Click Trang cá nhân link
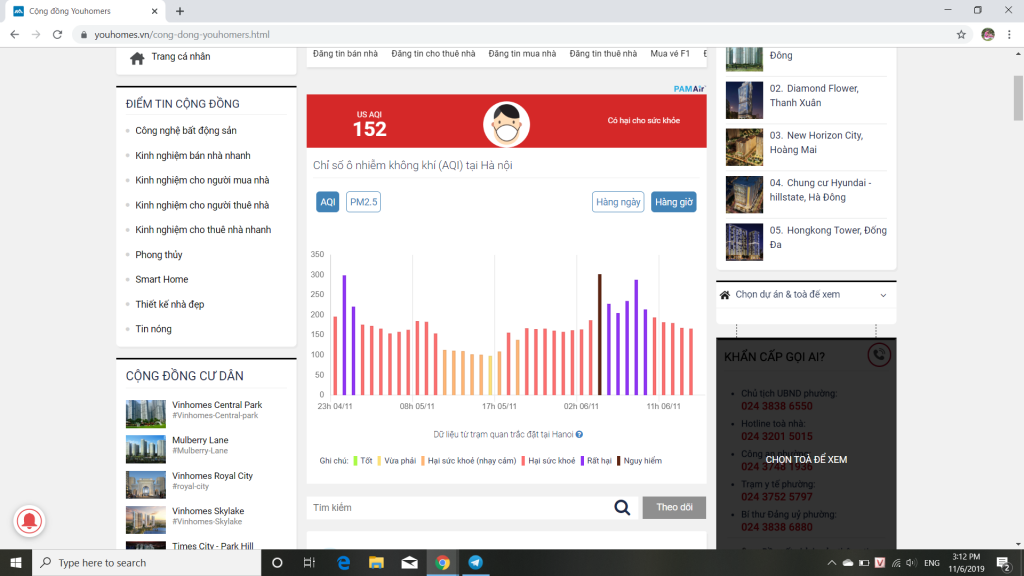This screenshot has height=576, width=1024. (181, 57)
